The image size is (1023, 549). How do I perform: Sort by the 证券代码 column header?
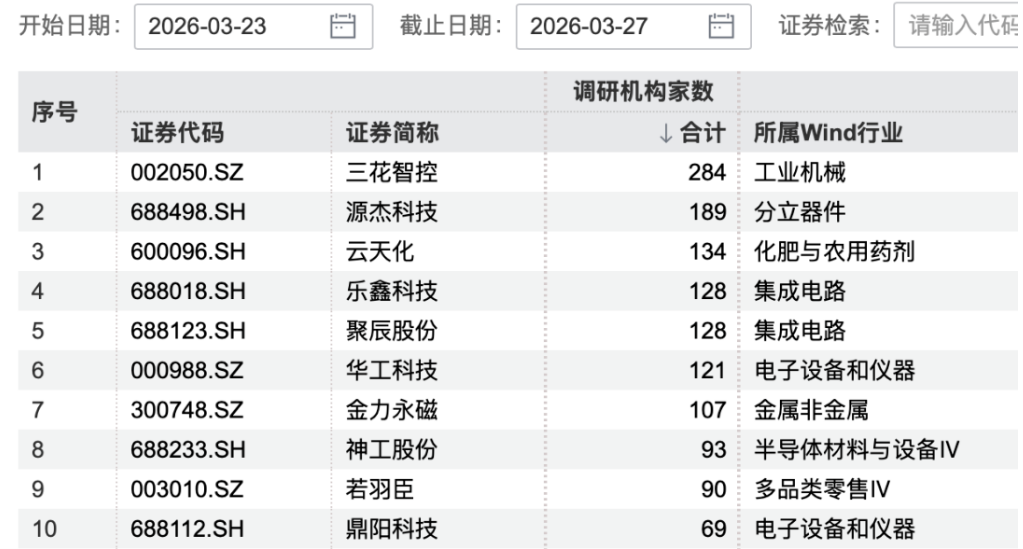177,133
